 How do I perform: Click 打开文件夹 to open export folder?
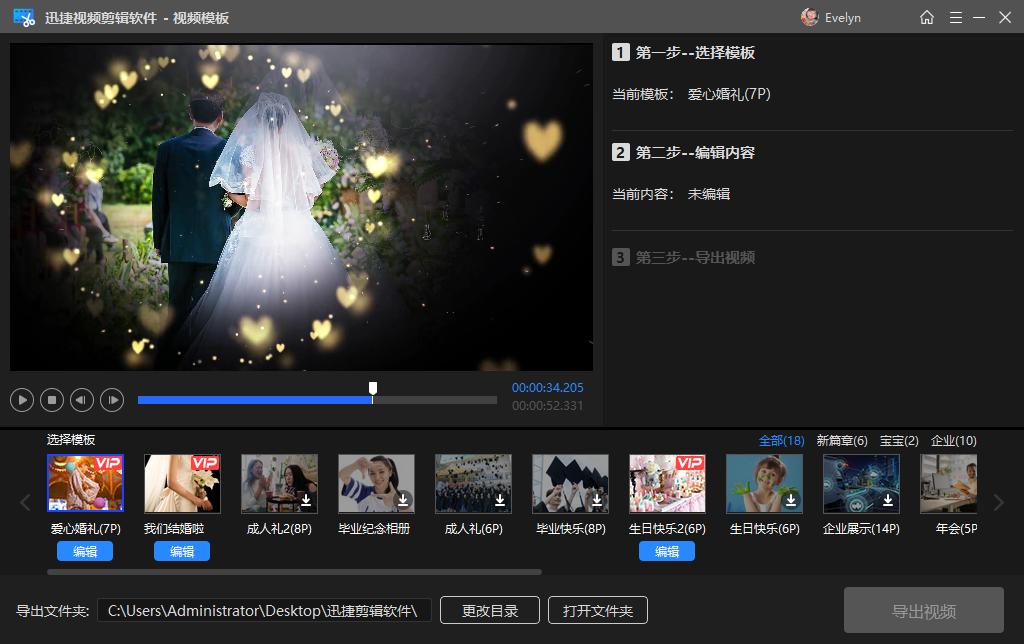(x=596, y=610)
